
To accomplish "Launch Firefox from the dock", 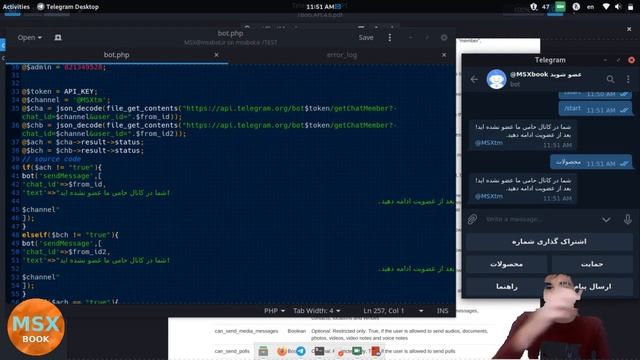I will [282, 351].
